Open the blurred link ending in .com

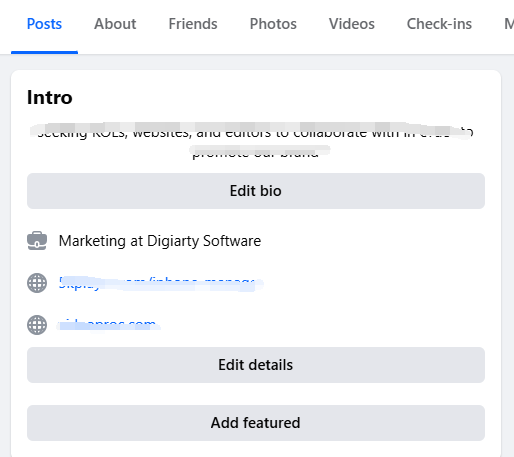pos(108,325)
